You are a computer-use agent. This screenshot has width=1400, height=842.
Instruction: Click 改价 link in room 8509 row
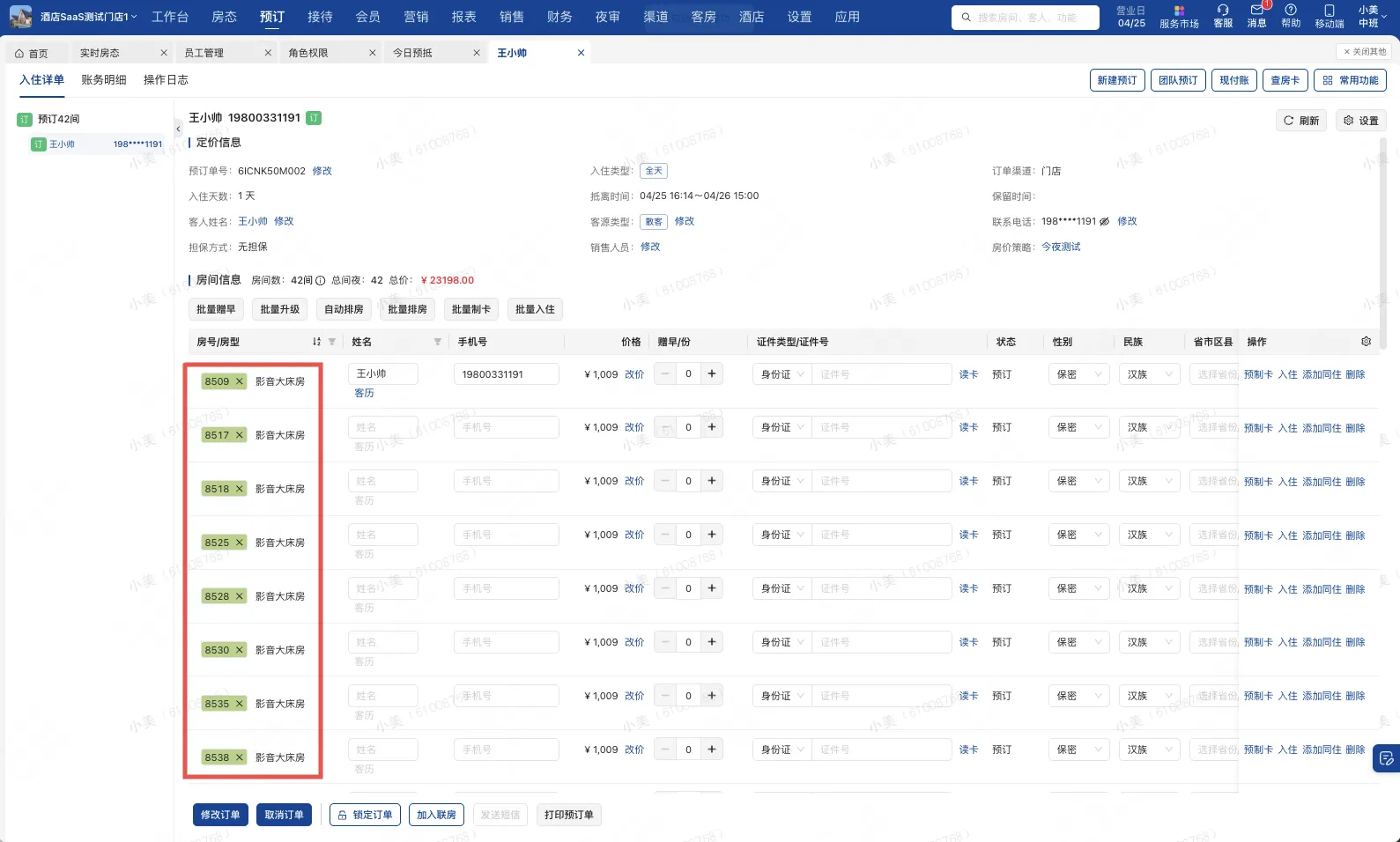click(x=634, y=374)
